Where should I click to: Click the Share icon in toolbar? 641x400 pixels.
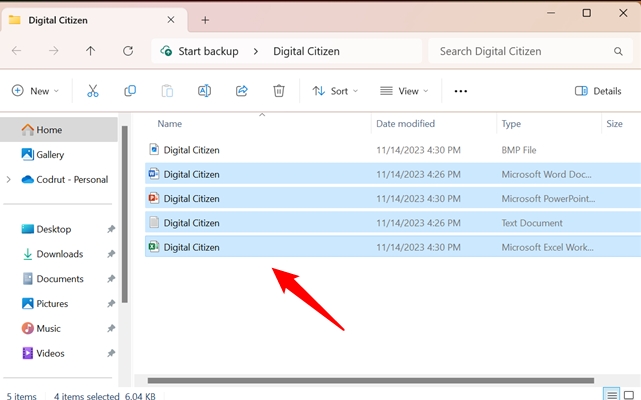pyautogui.click(x=241, y=91)
